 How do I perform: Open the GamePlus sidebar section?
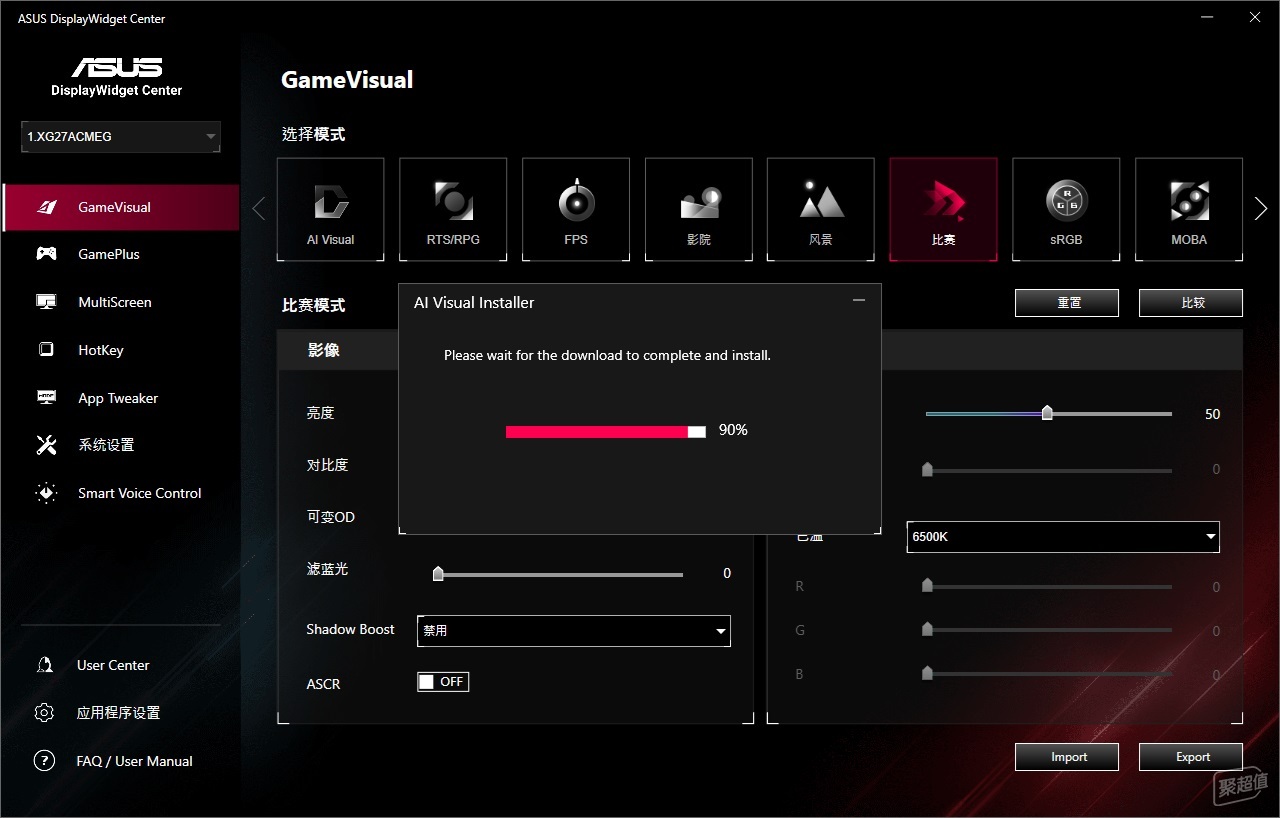pyautogui.click(x=109, y=254)
